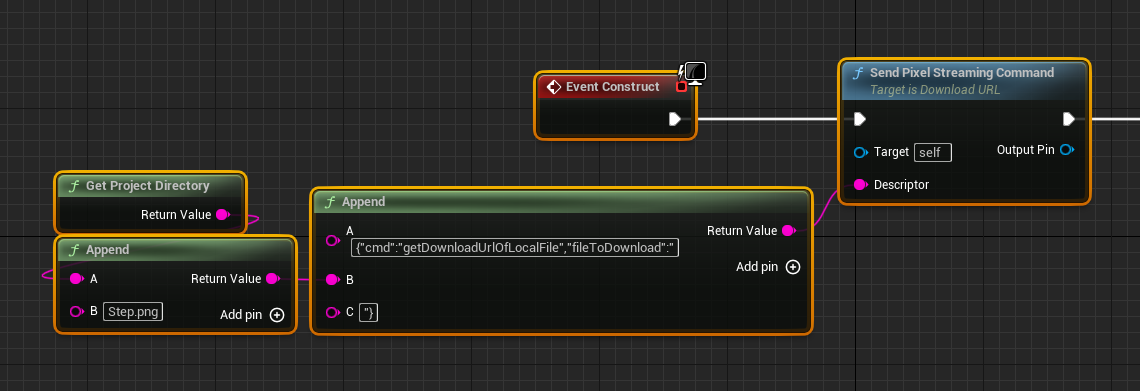The image size is (1140, 391).
Task: Click the Descriptor string input pin
Action: click(861, 185)
